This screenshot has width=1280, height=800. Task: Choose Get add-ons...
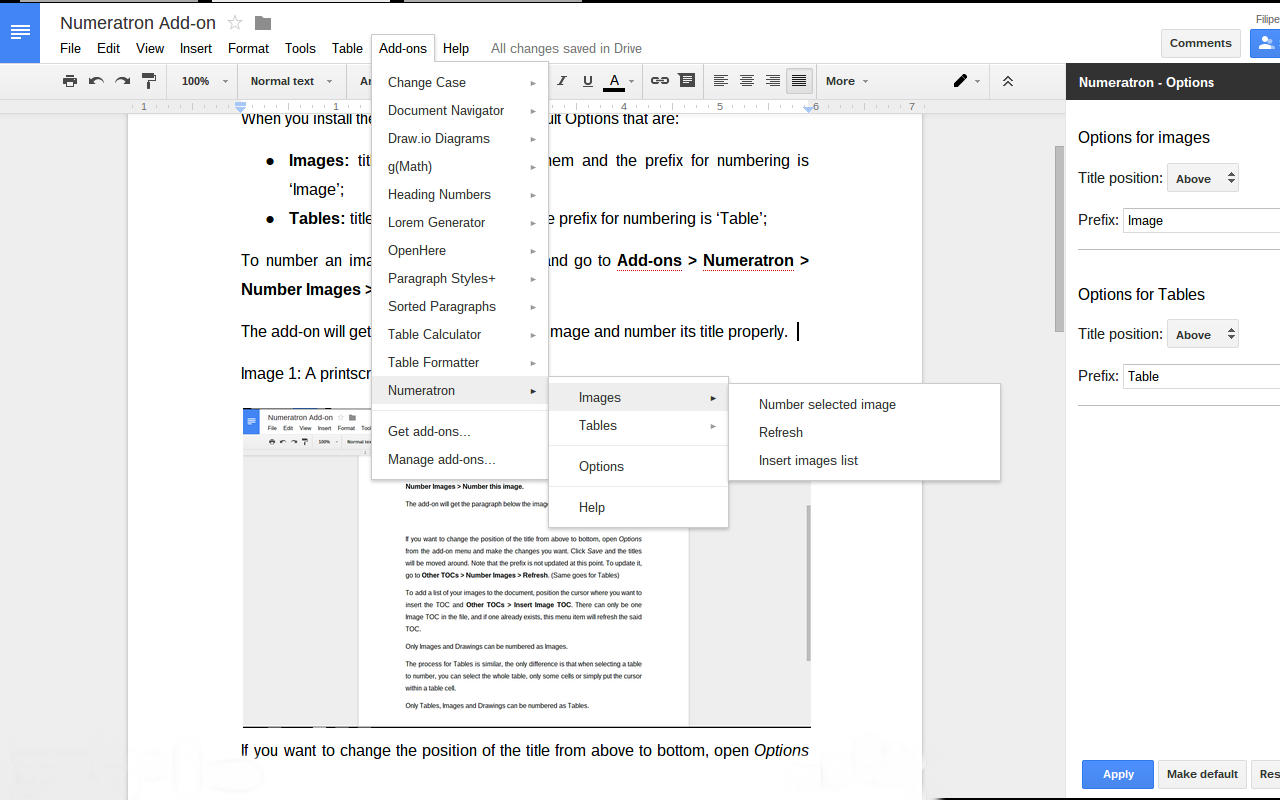pos(460,431)
